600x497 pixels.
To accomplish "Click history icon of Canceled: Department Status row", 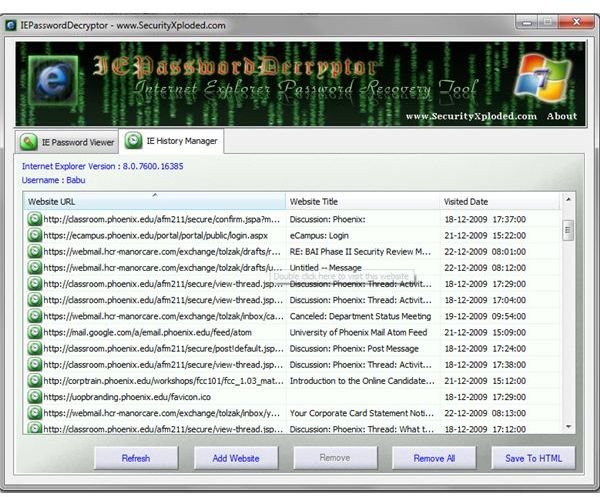I will tap(34, 316).
